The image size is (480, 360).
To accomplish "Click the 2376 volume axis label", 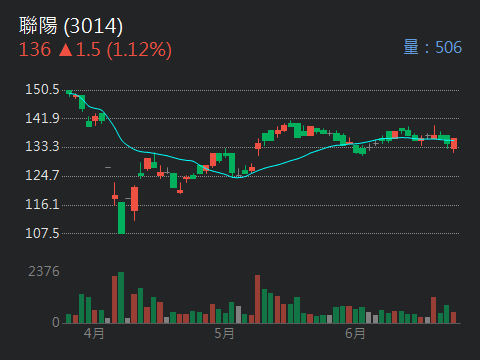I will 44,271.
